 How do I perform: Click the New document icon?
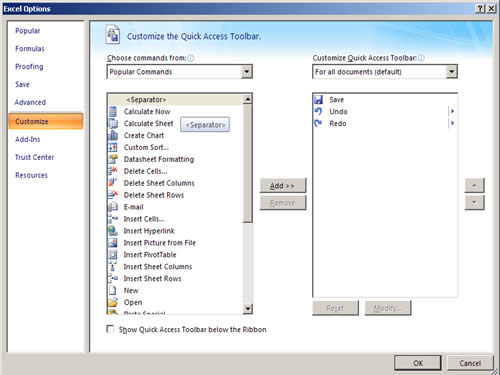point(113,291)
